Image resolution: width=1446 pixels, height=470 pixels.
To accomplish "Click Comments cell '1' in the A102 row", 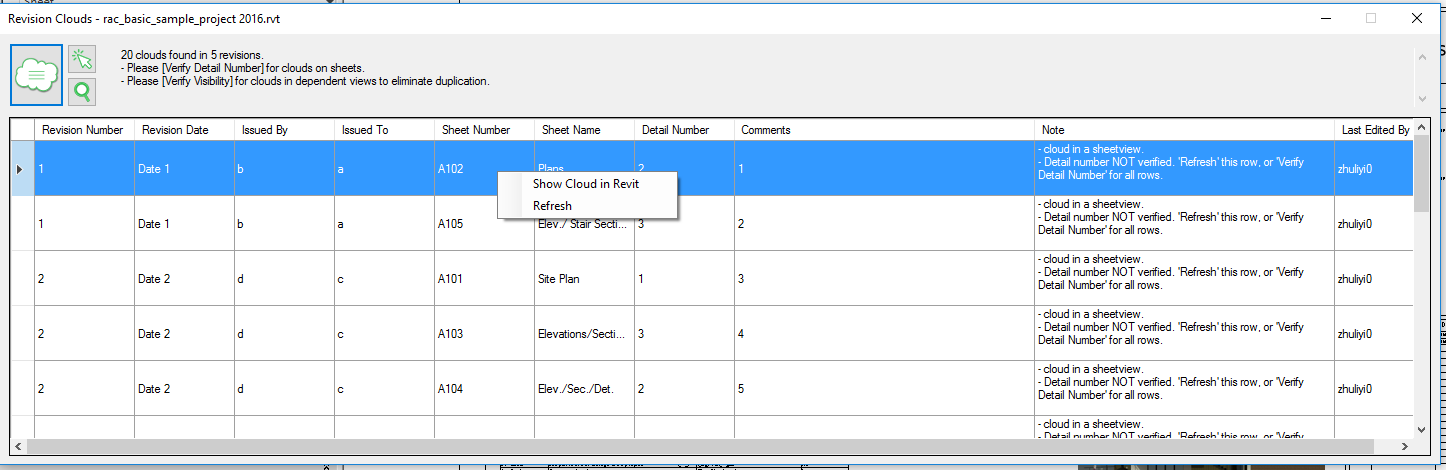I will (x=884, y=168).
